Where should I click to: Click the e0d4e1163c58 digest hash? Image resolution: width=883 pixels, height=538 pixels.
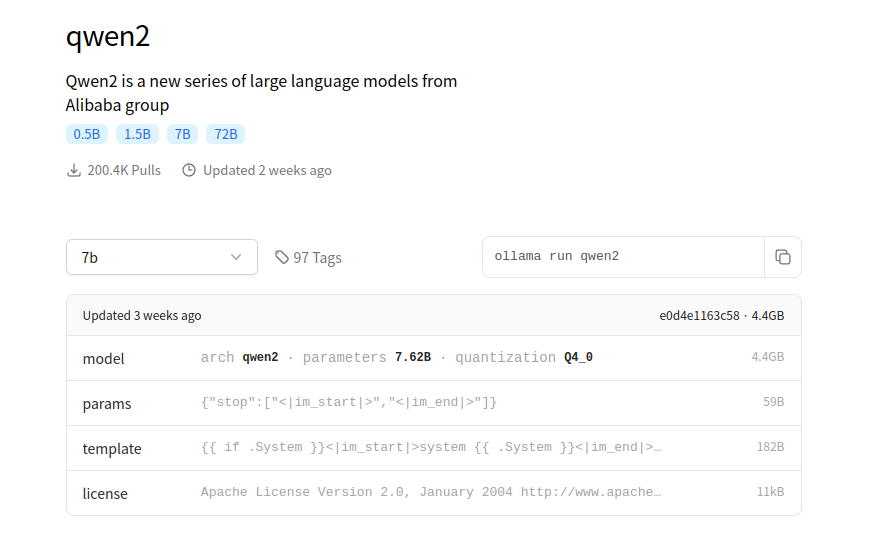(x=699, y=315)
